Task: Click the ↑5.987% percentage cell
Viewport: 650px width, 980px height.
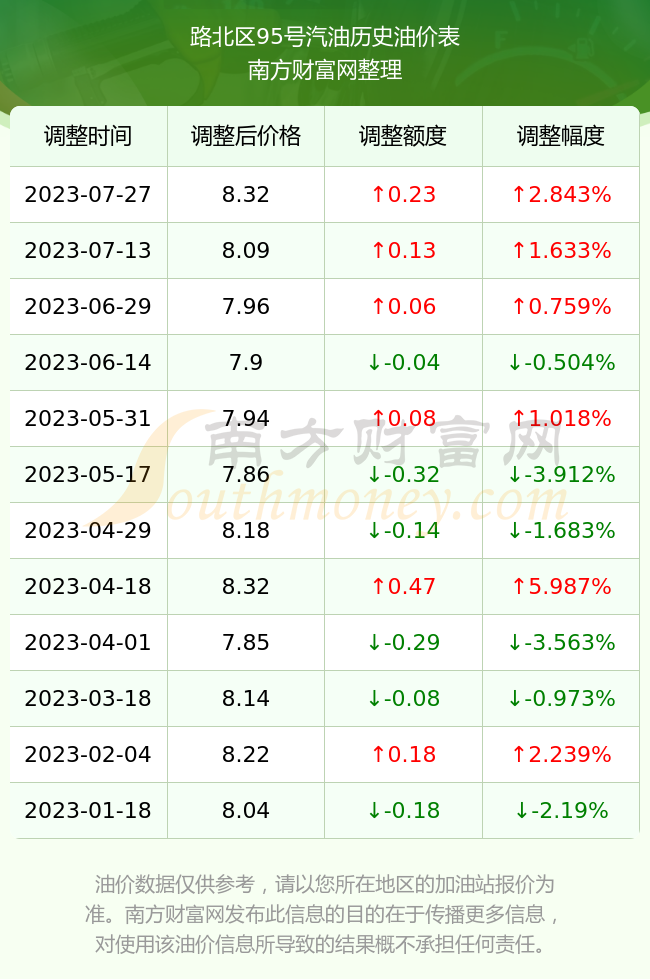Action: pyautogui.click(x=561, y=586)
